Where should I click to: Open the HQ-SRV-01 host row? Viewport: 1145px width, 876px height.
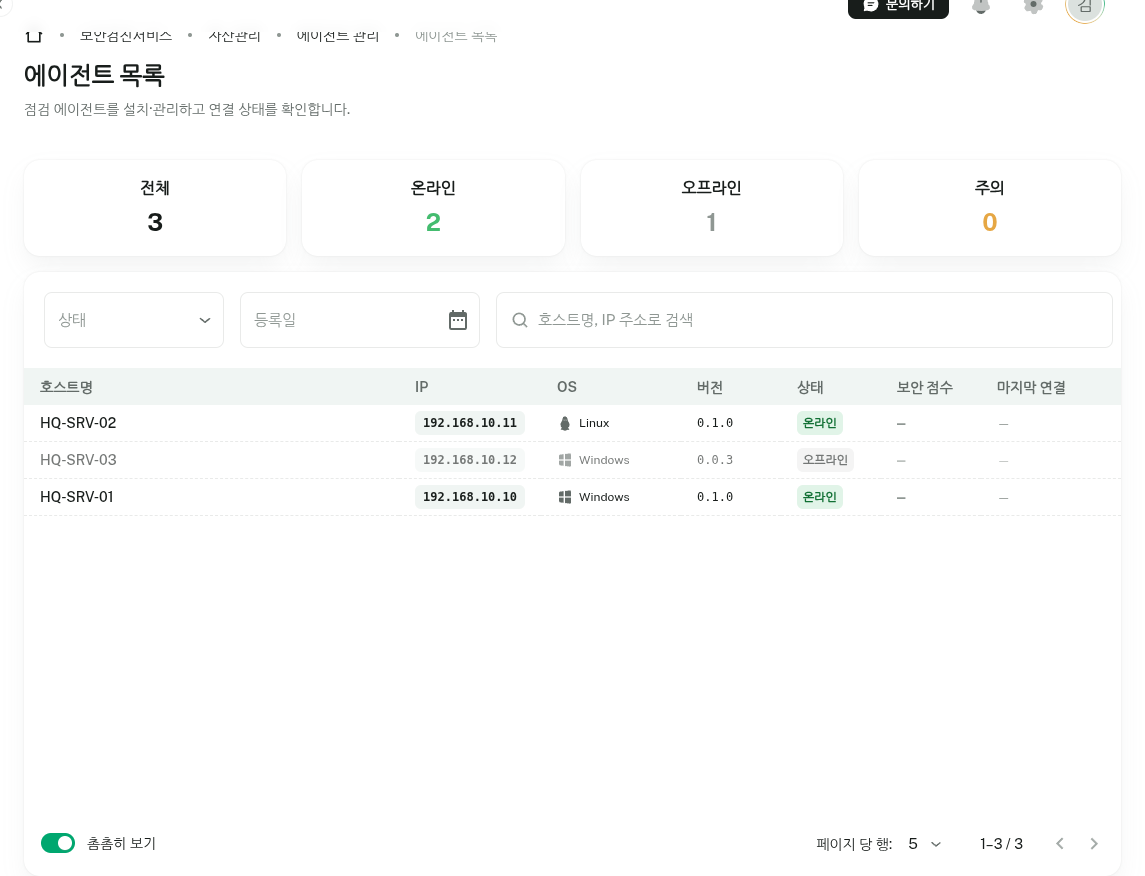click(572, 497)
